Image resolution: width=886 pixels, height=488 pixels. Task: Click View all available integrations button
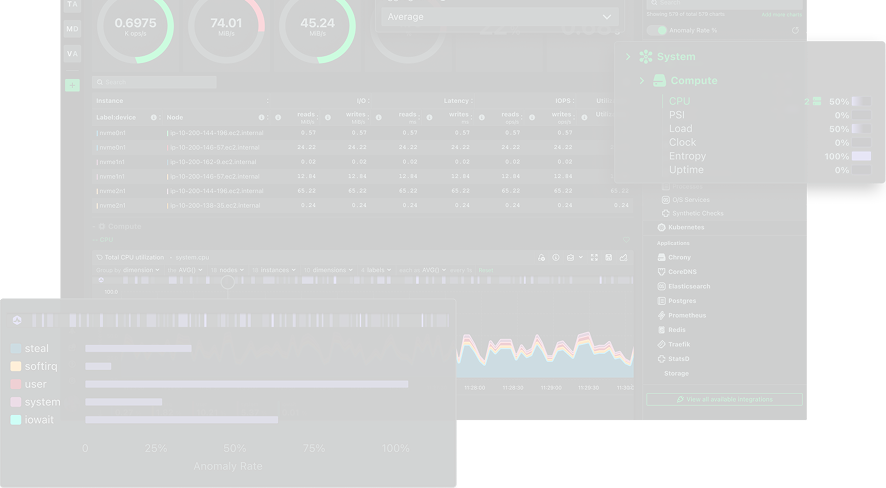[x=724, y=399]
